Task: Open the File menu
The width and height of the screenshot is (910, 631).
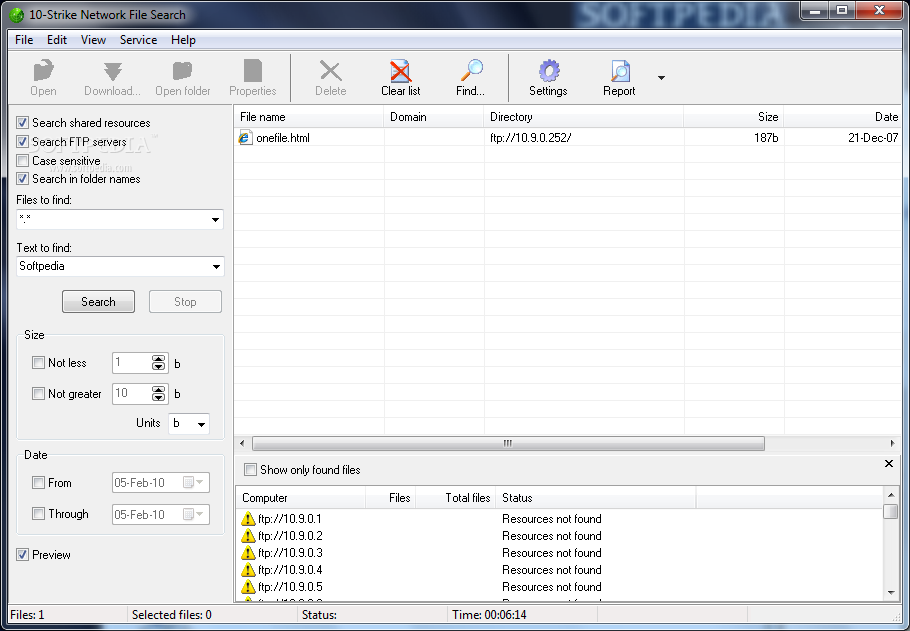Action: point(24,39)
